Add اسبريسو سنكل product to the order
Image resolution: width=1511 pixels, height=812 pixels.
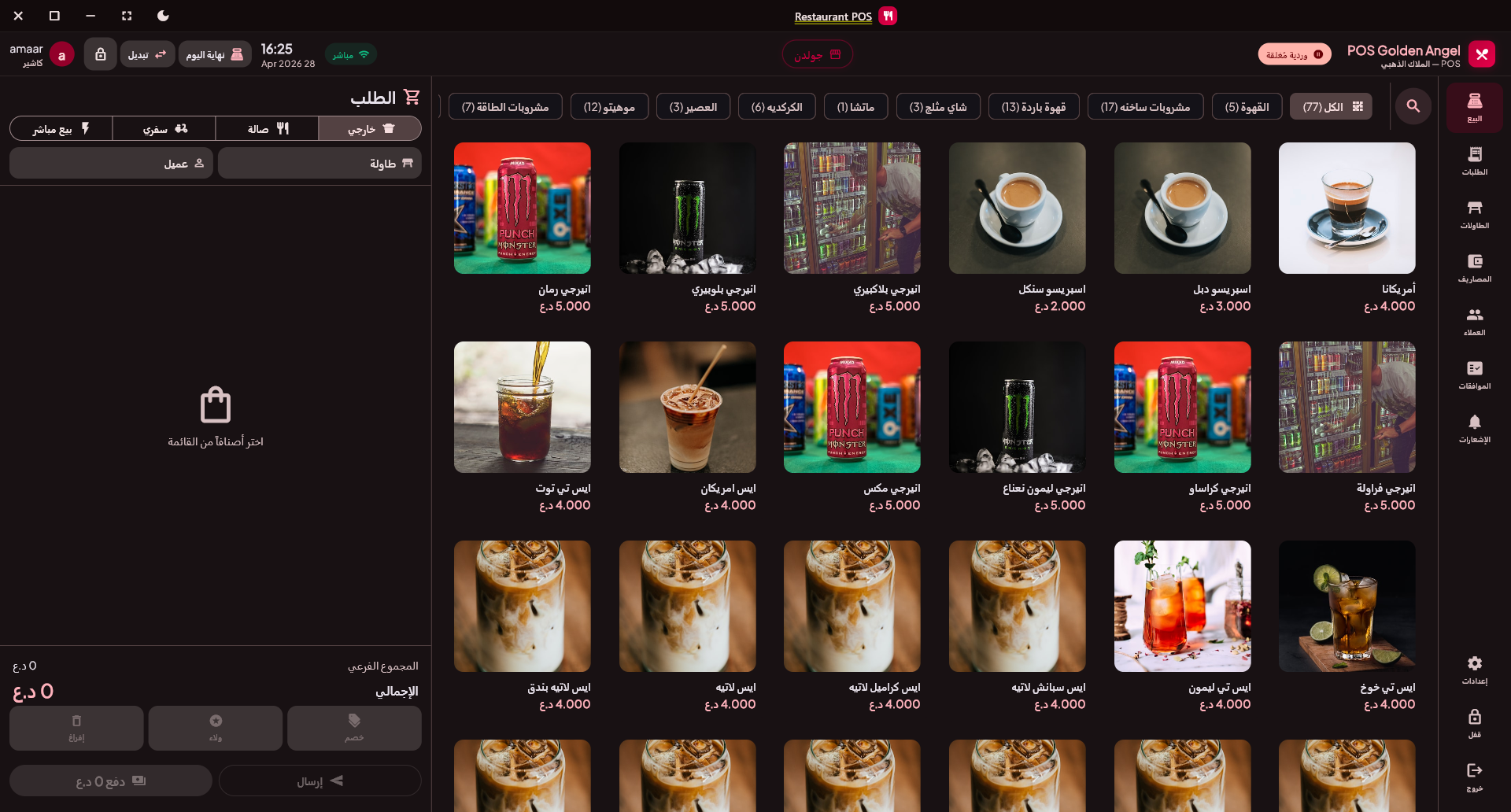1018,229
